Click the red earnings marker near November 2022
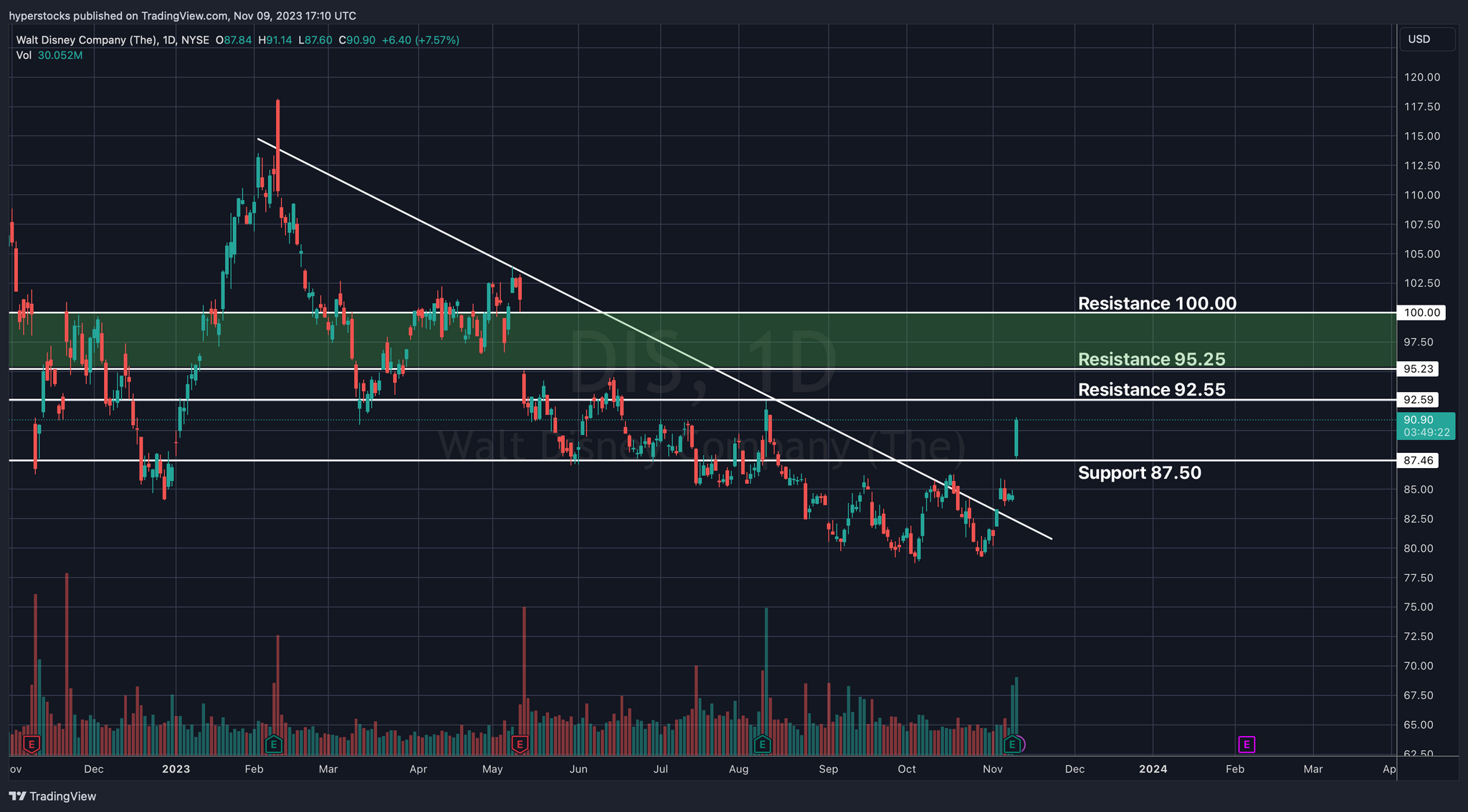The image size is (1468, 812). pos(31,745)
